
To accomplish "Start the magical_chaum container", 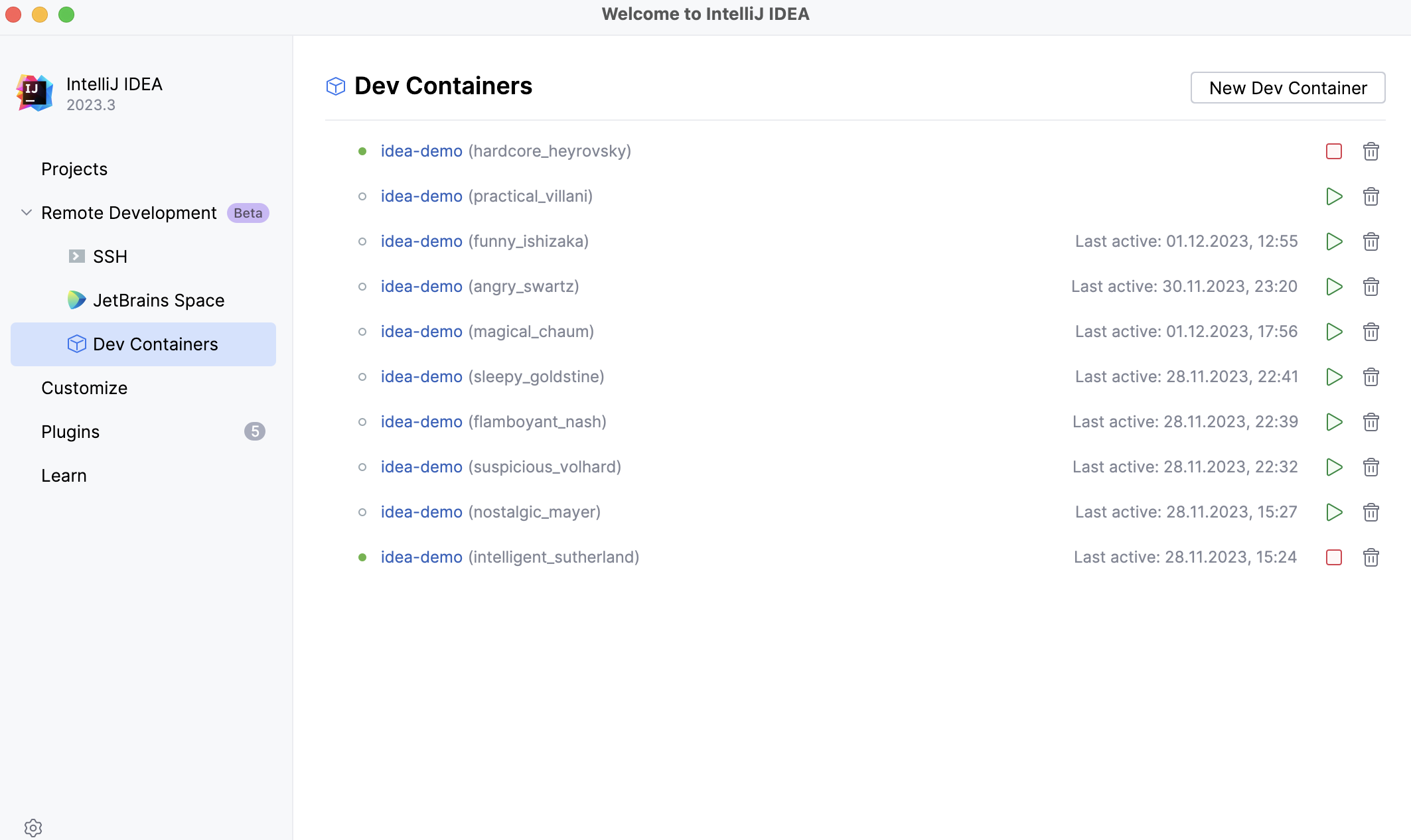I will pos(1334,332).
